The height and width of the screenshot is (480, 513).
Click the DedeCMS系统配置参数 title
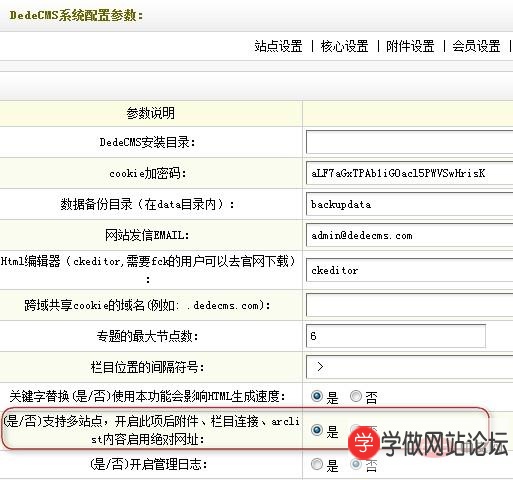pos(76,15)
